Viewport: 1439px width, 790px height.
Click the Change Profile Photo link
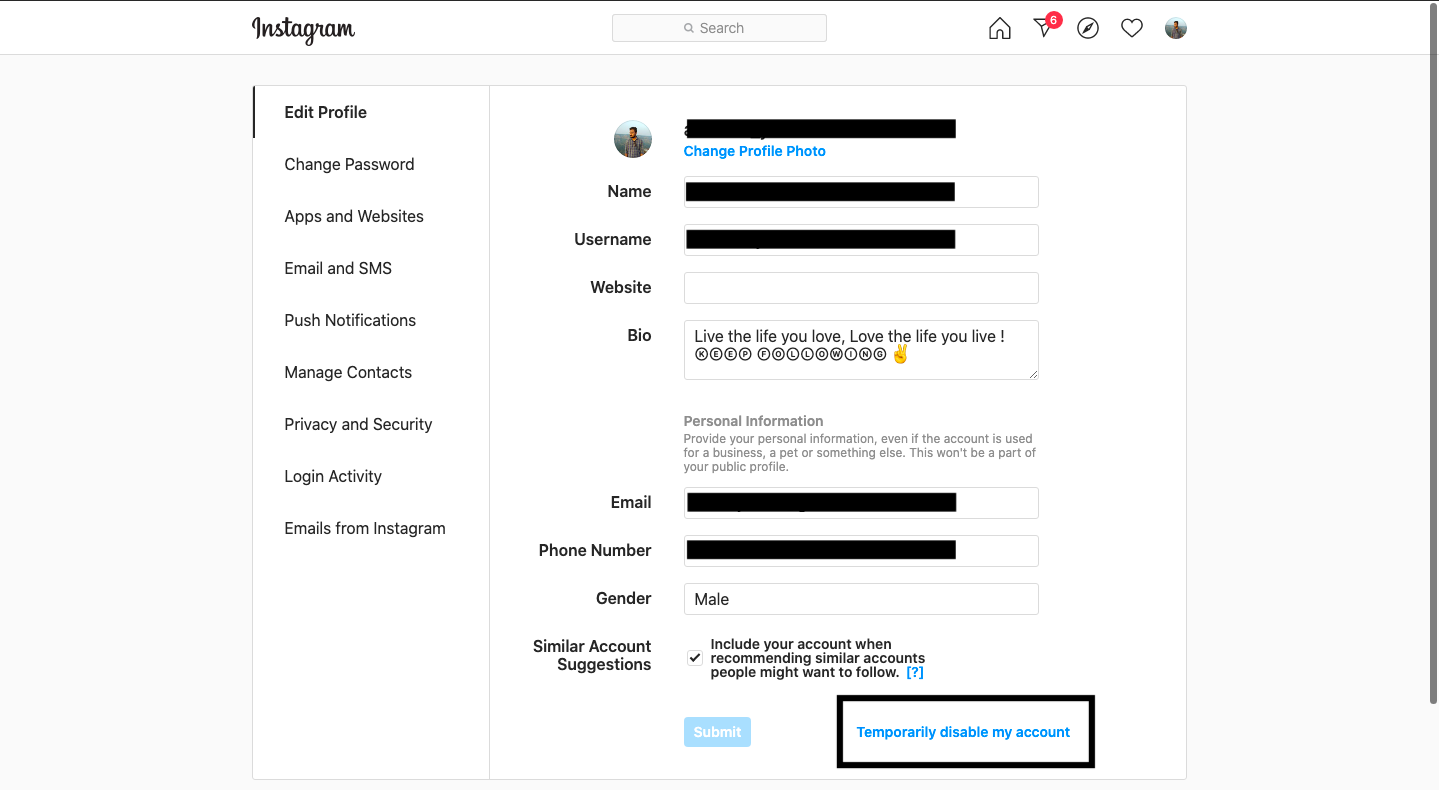755,151
